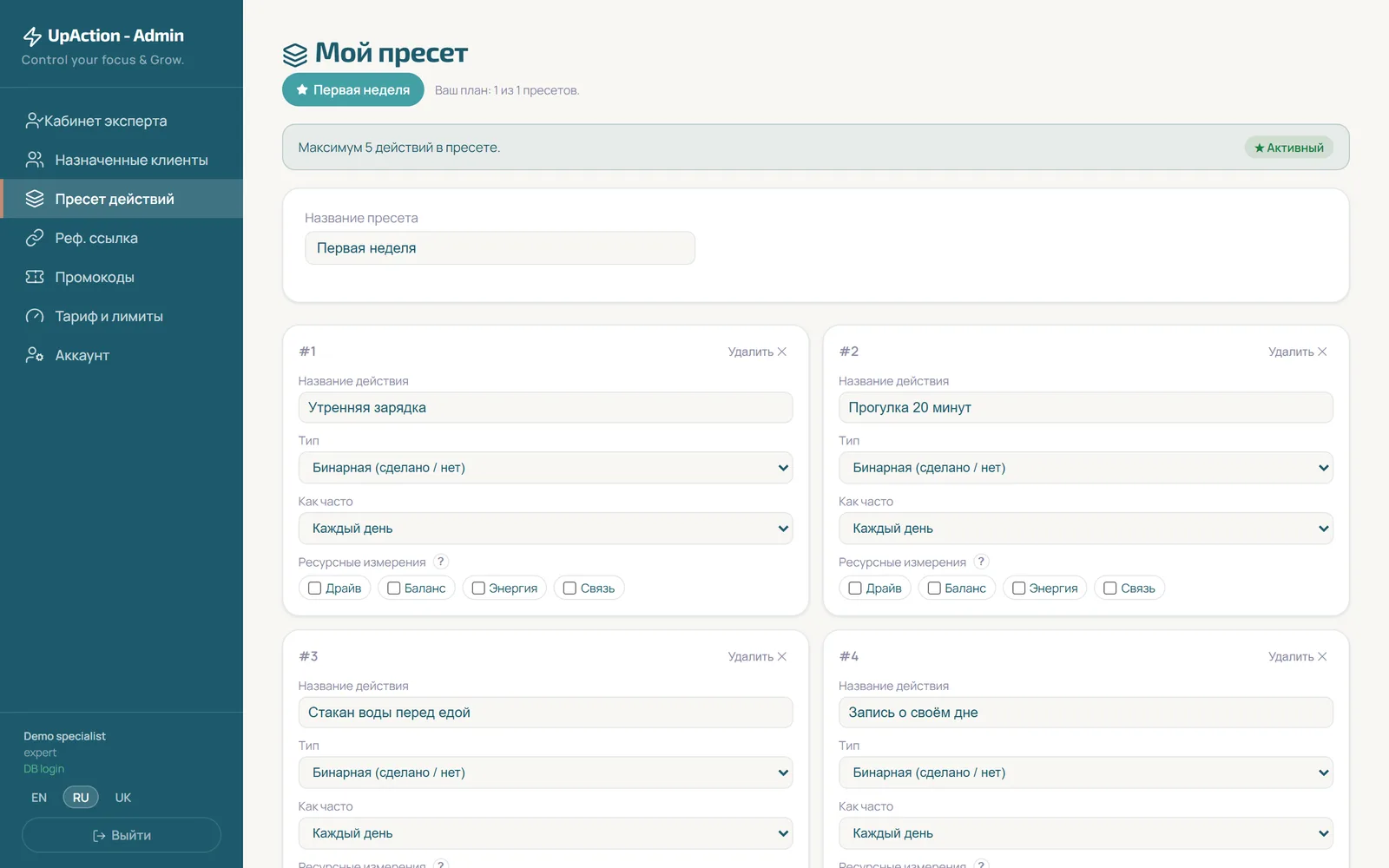Click the X icon to delete action #4
Screen dimensions: 1389x868
tap(1322, 656)
